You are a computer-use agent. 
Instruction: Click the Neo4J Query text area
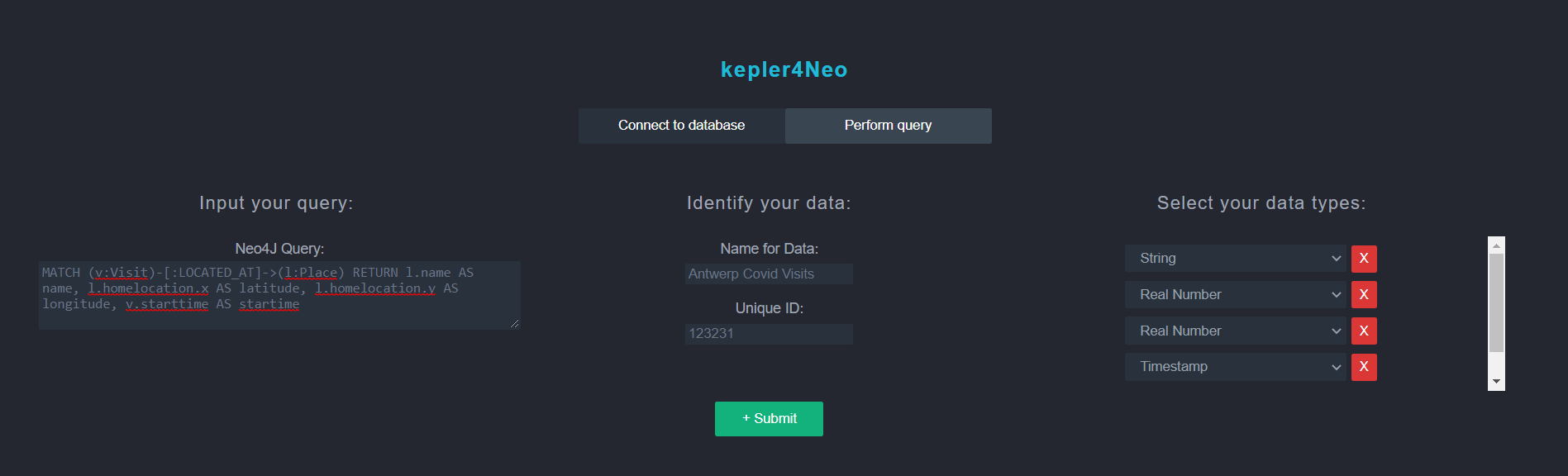point(279,295)
